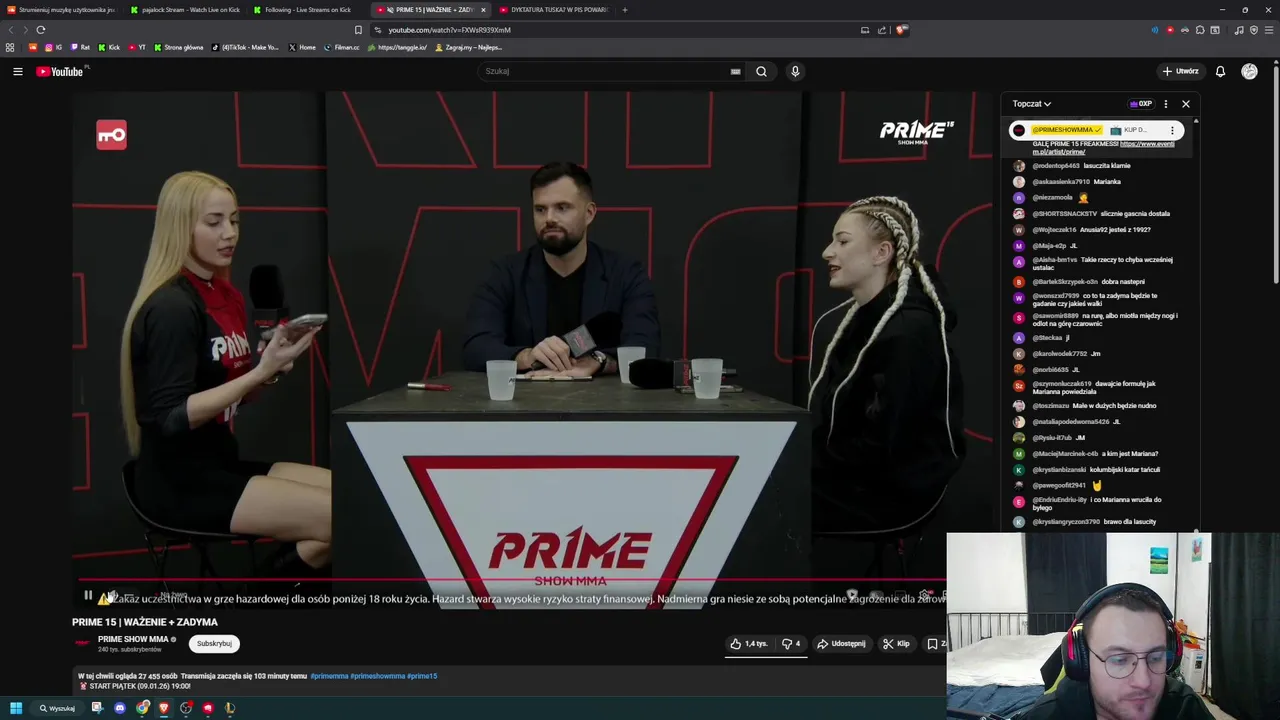Screen dimensions: 1280x720
Task: Open the Strona główna bookmark
Action: pos(178,47)
